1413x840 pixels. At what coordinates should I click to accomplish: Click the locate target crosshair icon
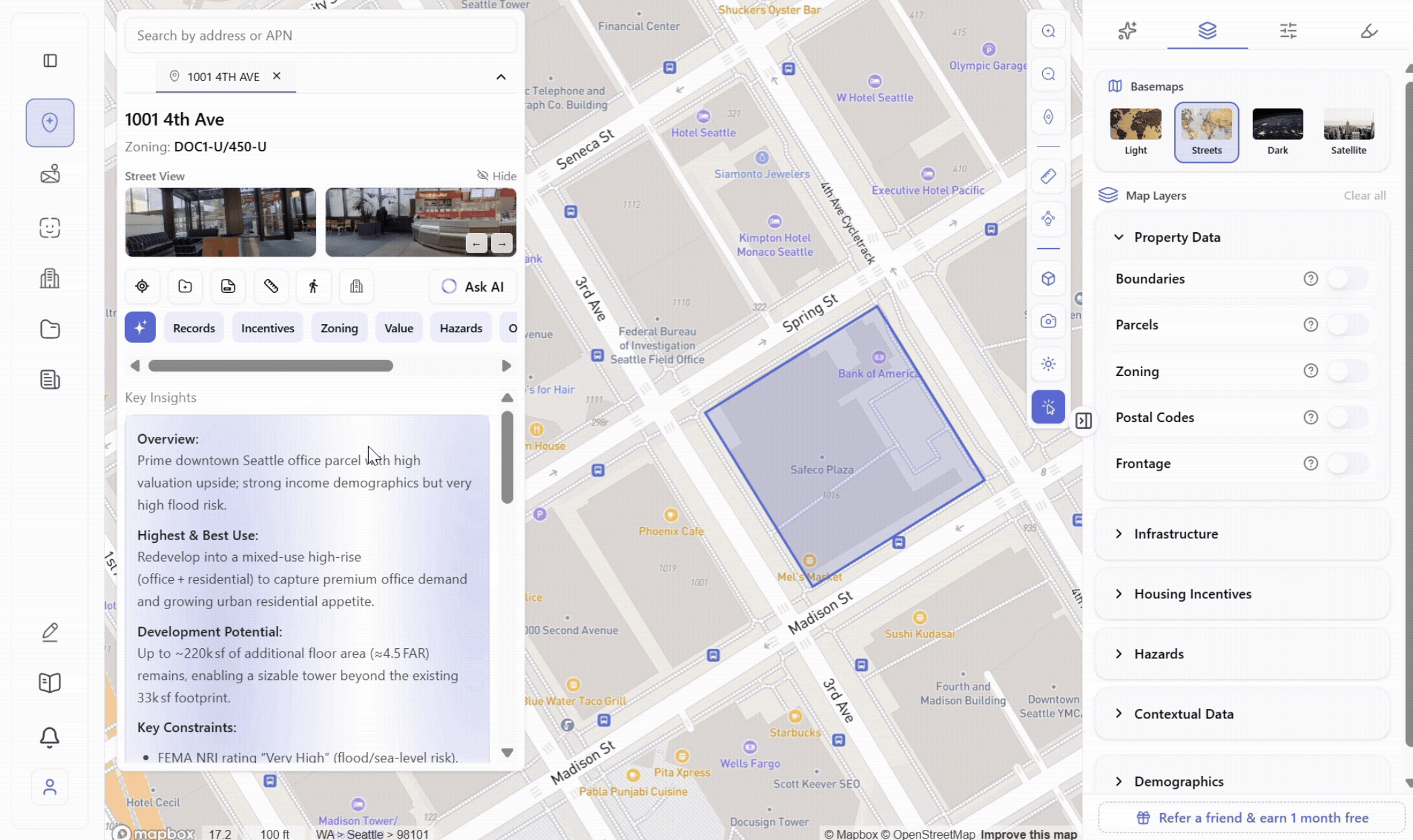point(142,286)
